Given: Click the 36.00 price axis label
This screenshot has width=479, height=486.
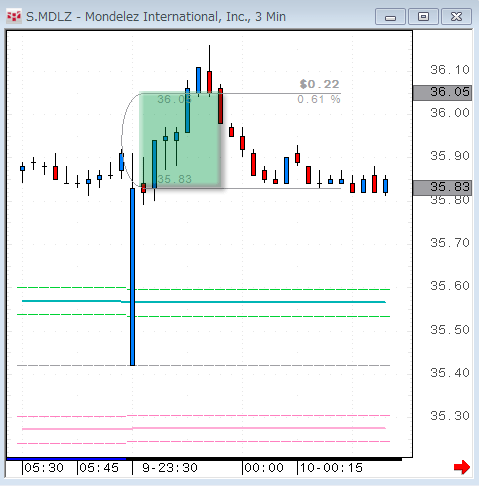Looking at the screenshot, I should click(x=450, y=113).
